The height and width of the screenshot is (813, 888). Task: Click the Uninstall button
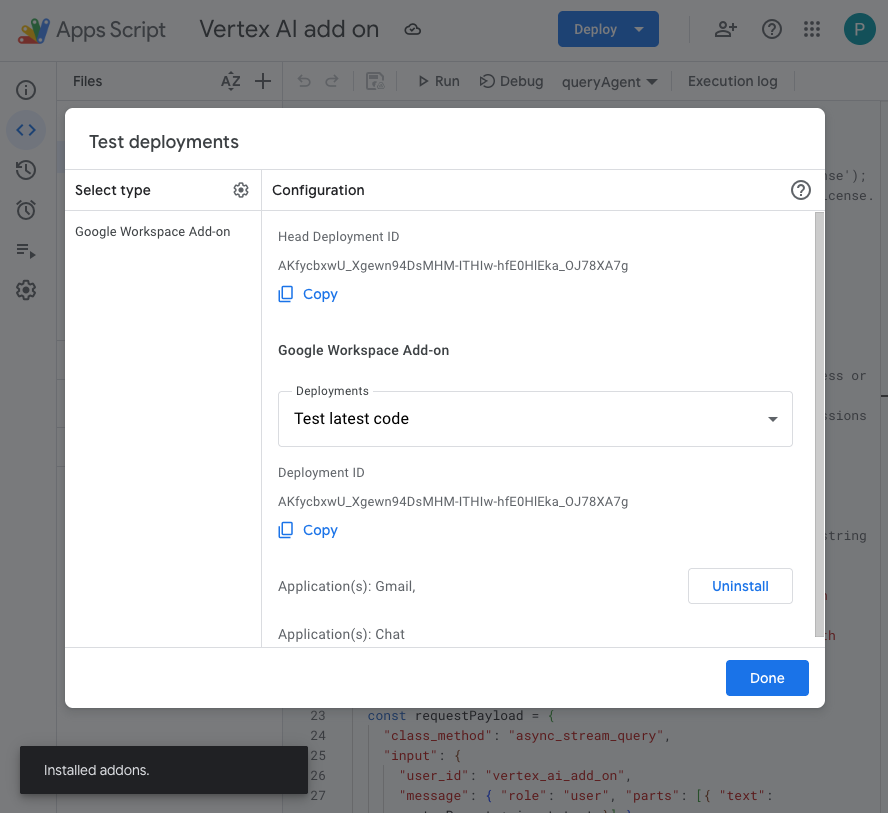[x=740, y=586]
